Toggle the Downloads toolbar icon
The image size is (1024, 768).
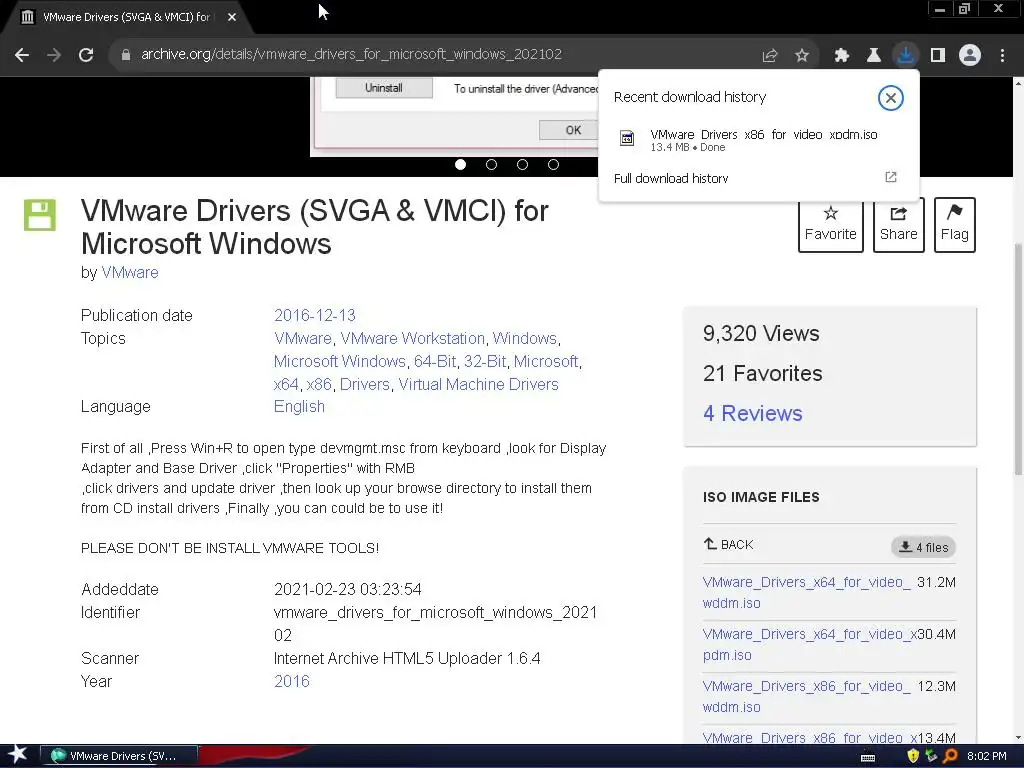click(x=905, y=55)
